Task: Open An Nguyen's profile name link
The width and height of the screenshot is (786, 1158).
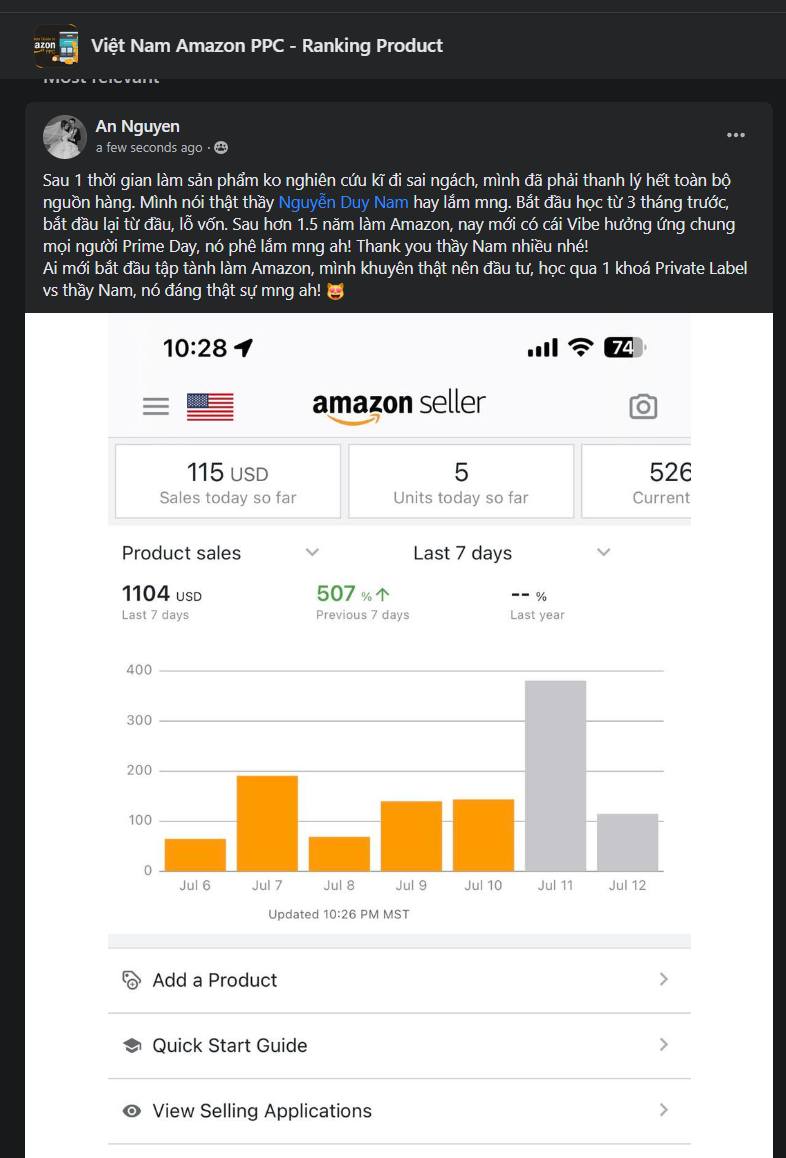Action: click(x=138, y=125)
